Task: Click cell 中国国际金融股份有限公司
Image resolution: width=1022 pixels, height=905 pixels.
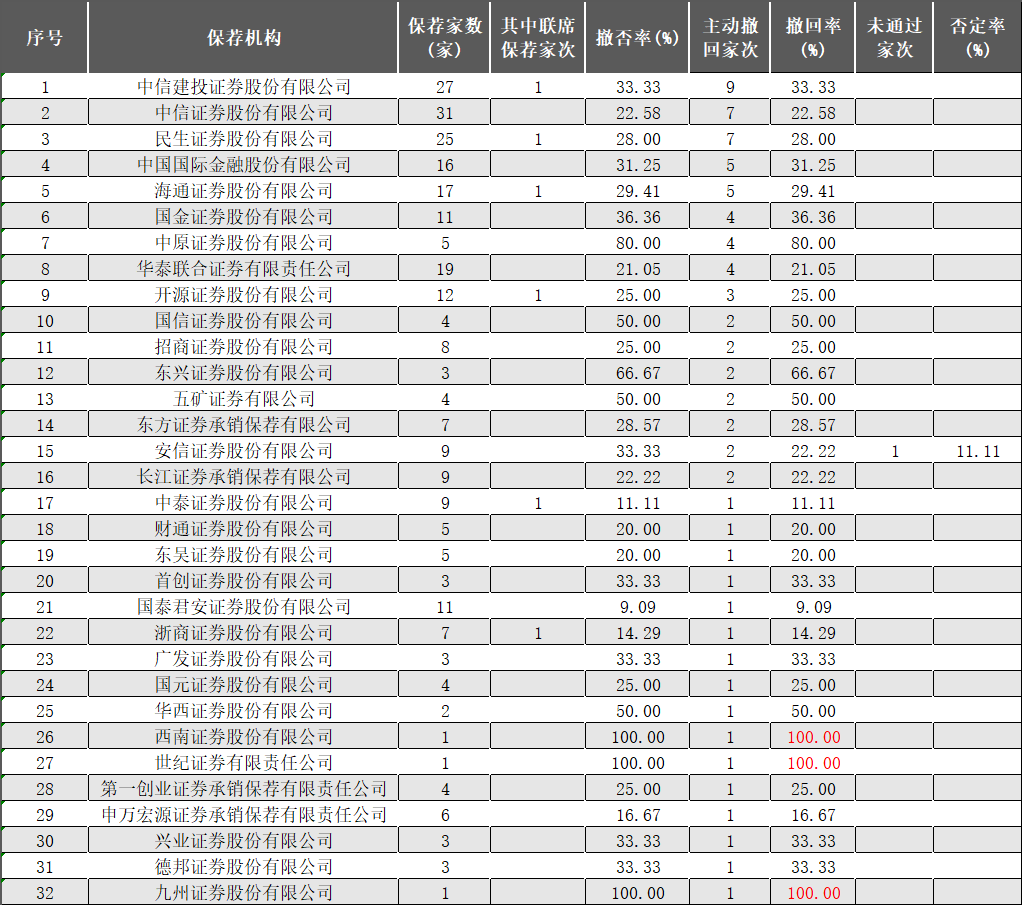Action: tap(243, 165)
